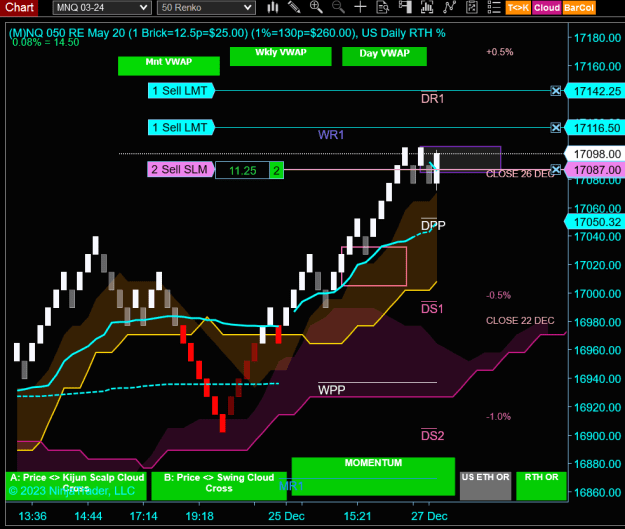Open the data box document icon
Screen dimensions: 625x529
383,7
